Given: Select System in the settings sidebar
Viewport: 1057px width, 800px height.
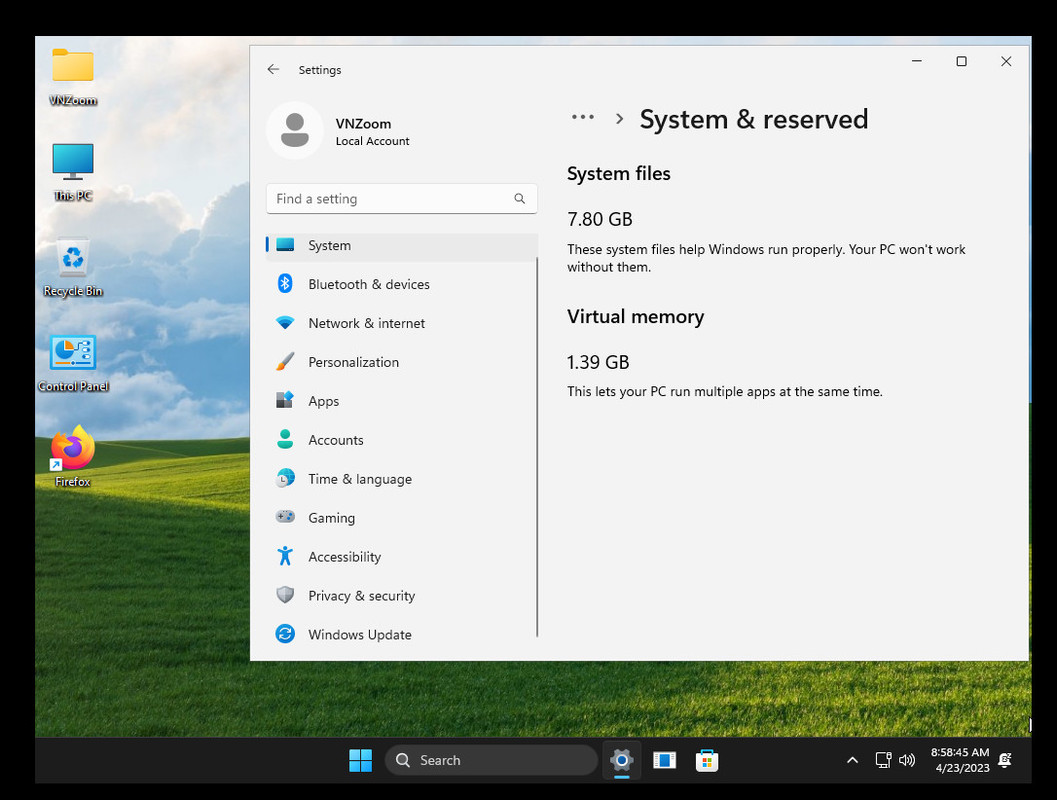Looking at the screenshot, I should tap(402, 245).
